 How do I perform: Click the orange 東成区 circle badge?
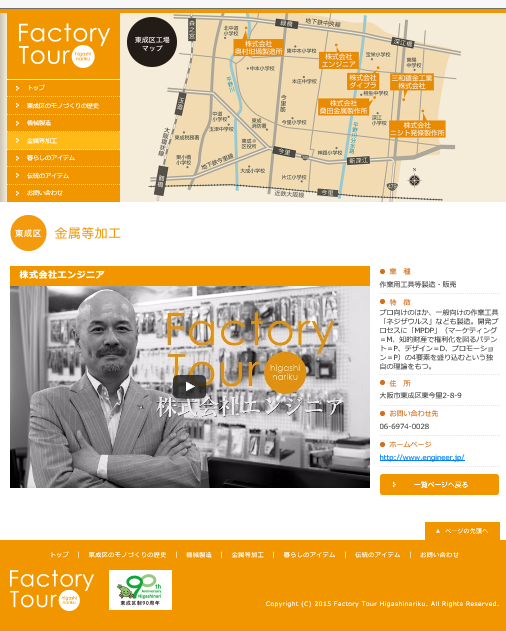click(x=28, y=233)
